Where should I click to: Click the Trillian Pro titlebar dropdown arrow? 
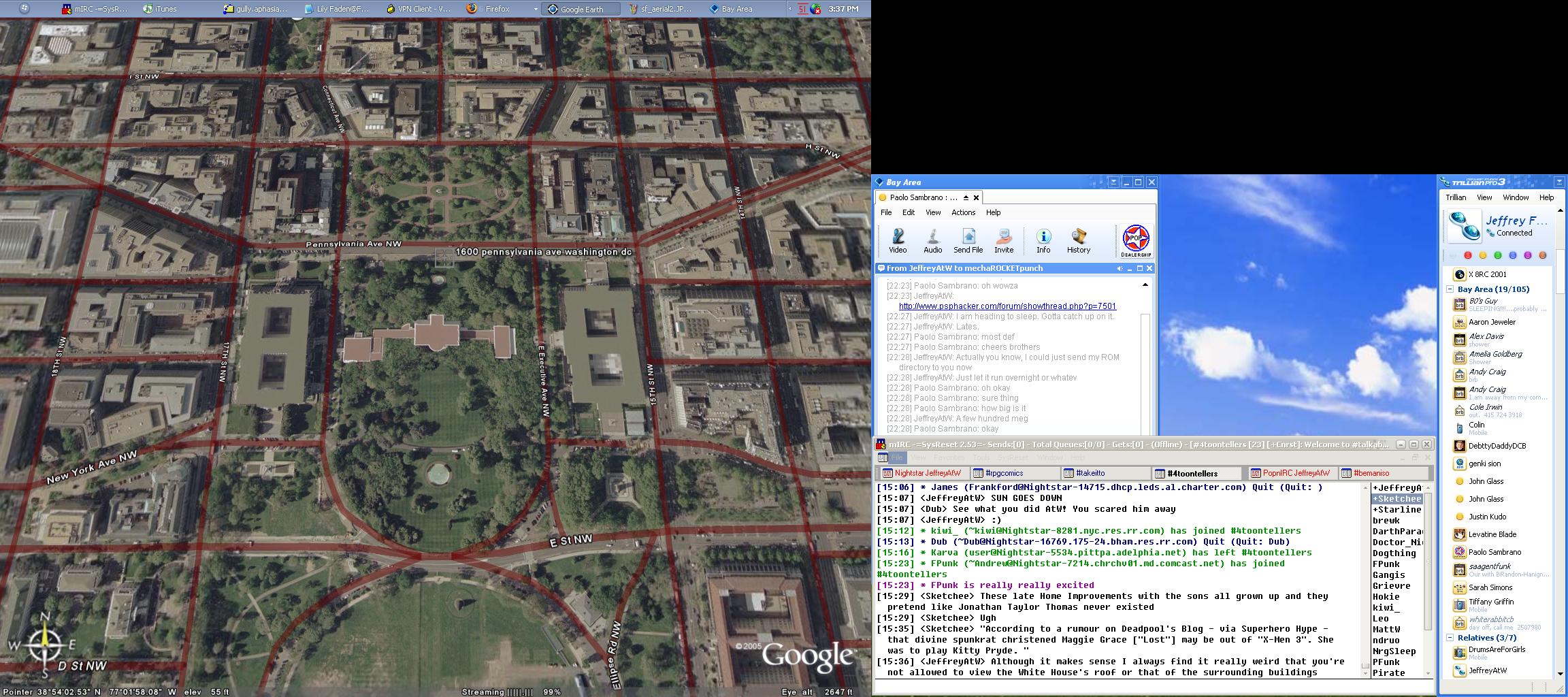(1559, 182)
